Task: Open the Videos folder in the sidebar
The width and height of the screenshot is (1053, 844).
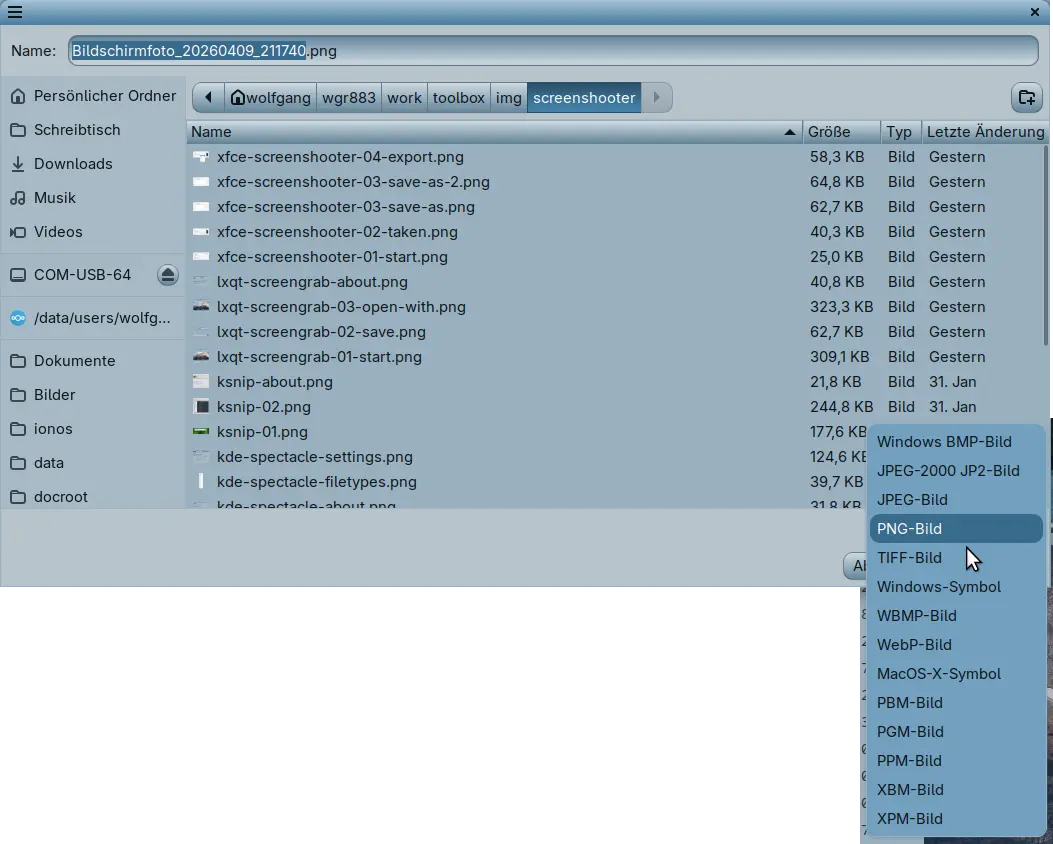Action: (x=93, y=232)
